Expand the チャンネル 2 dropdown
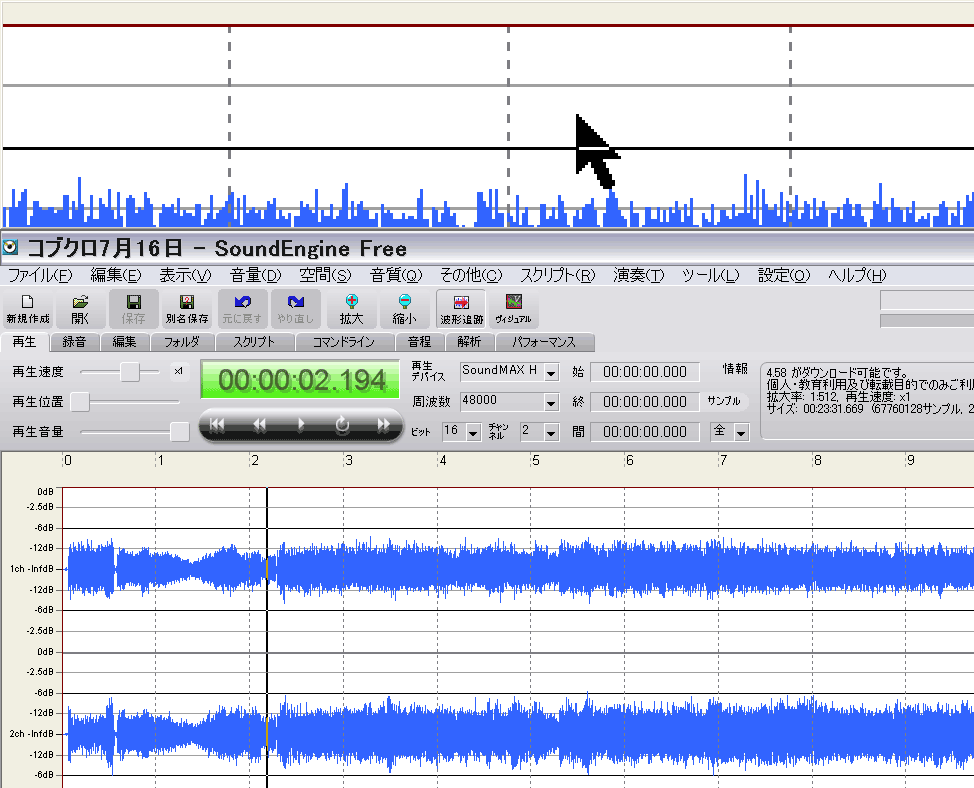 point(551,432)
